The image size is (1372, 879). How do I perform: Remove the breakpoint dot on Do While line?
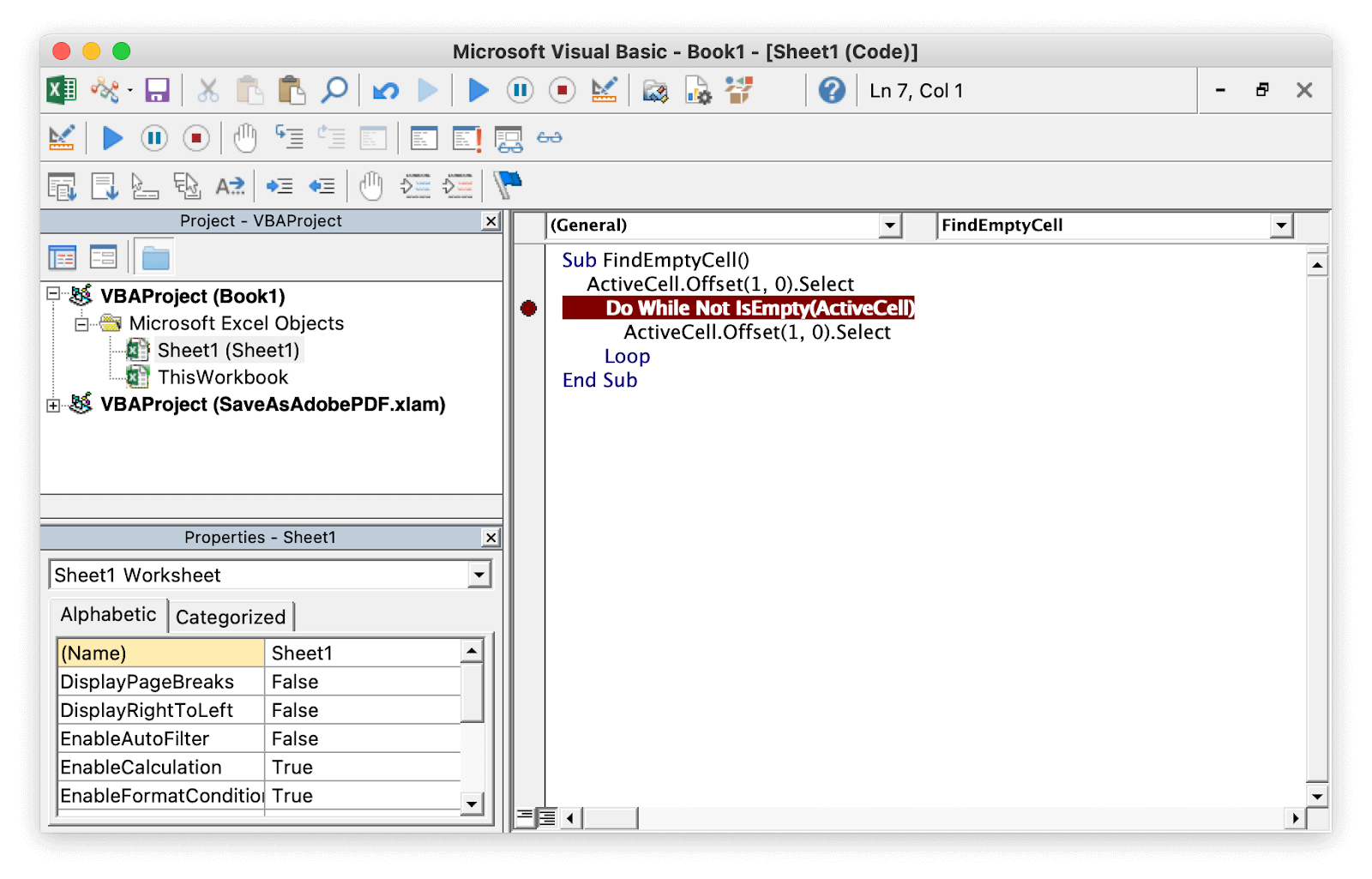528,309
